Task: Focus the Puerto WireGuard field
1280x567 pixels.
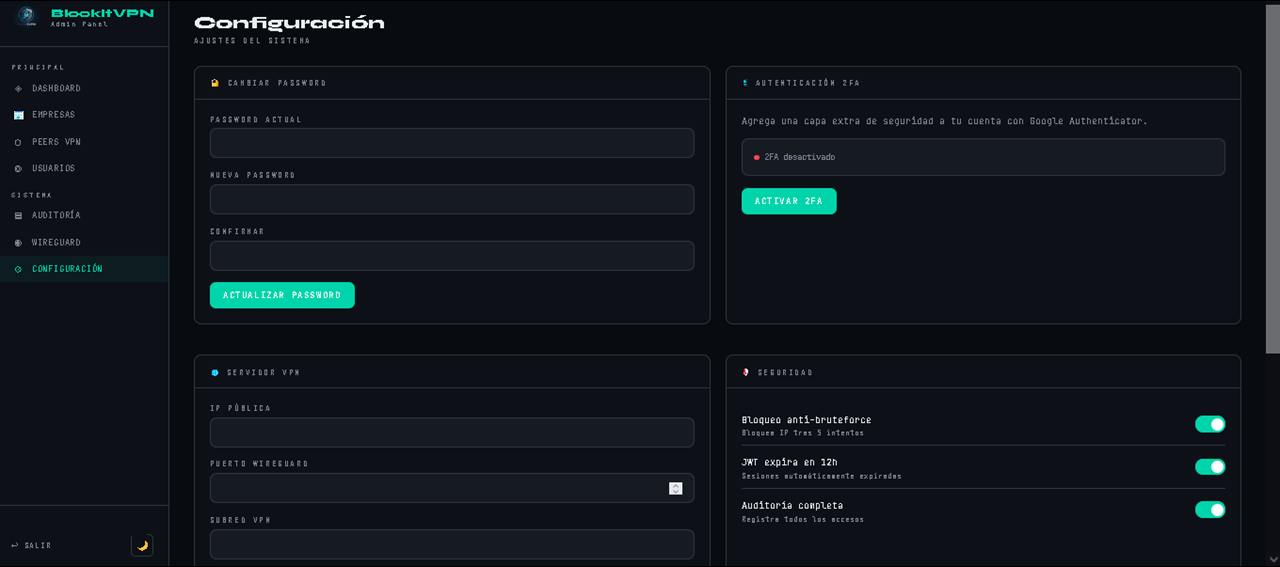Action: pyautogui.click(x=452, y=488)
